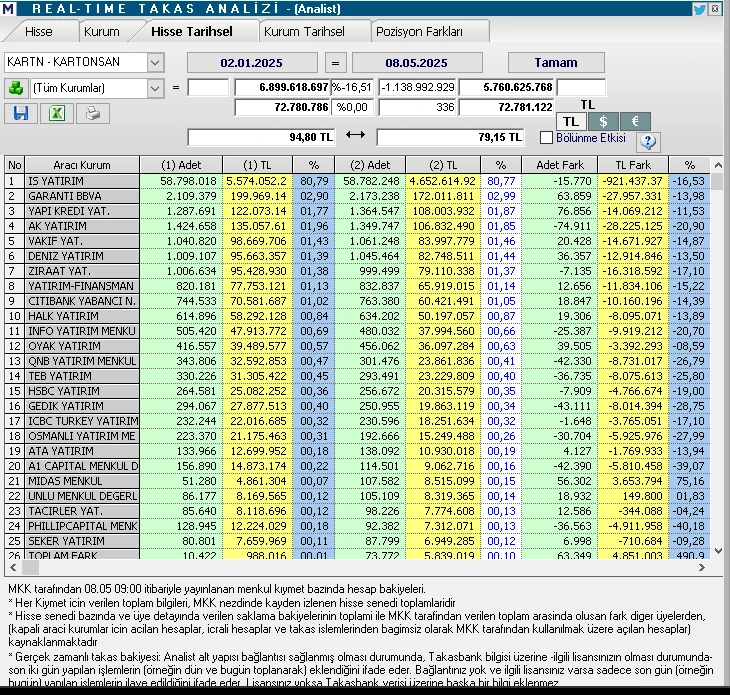
Task: Print the table with the printer icon
Action: (93, 113)
